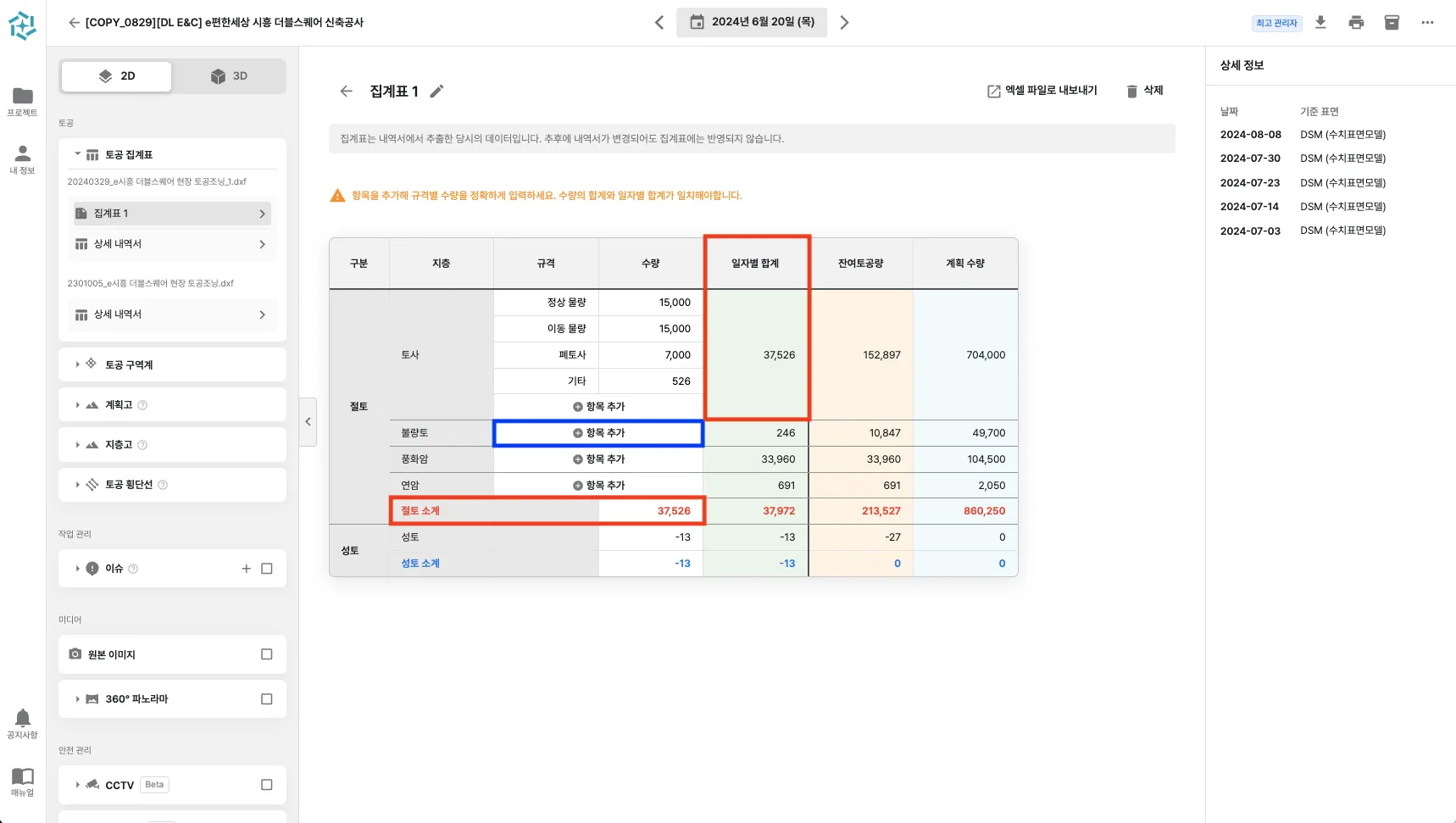
Task: Click the 일자별 합계 column header
Action: [x=756, y=264]
